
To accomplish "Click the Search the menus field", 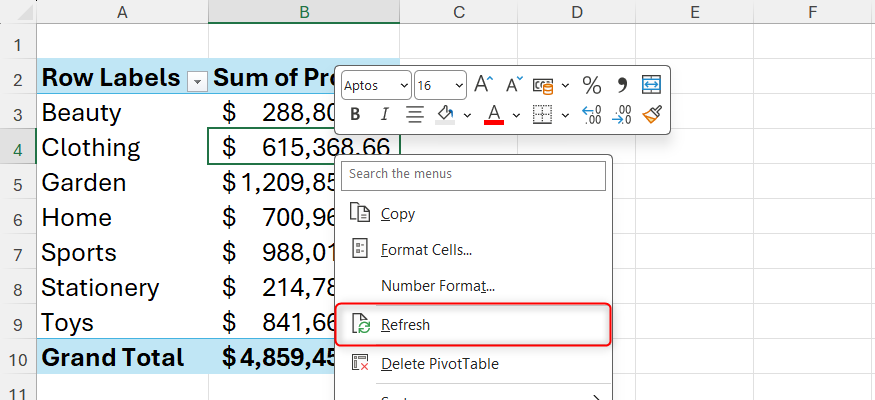I will coord(473,176).
